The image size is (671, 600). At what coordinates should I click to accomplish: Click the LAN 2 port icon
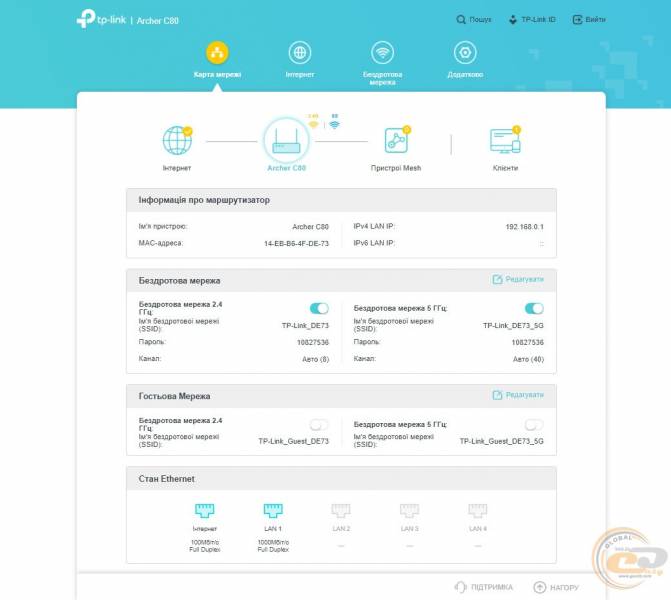341,510
